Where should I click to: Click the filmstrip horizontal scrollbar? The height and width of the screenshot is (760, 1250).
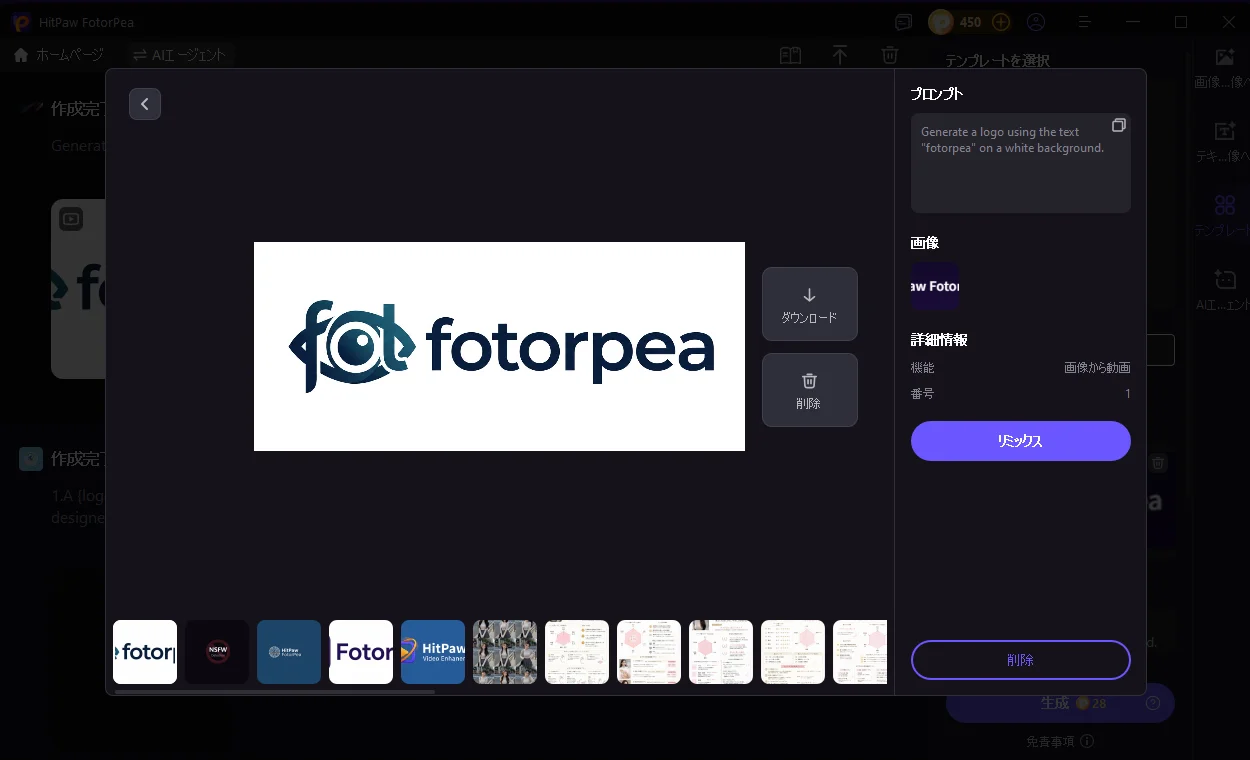pos(275,691)
